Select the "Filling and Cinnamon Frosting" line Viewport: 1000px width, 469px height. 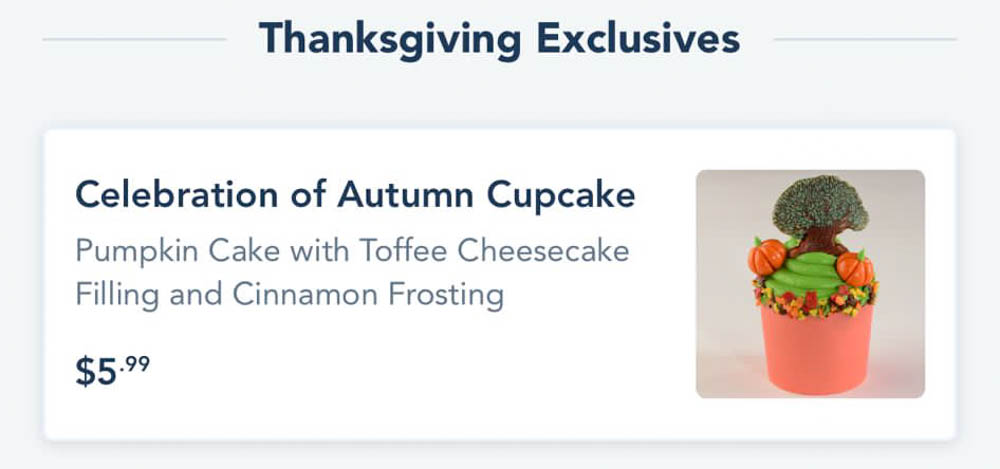(289, 295)
